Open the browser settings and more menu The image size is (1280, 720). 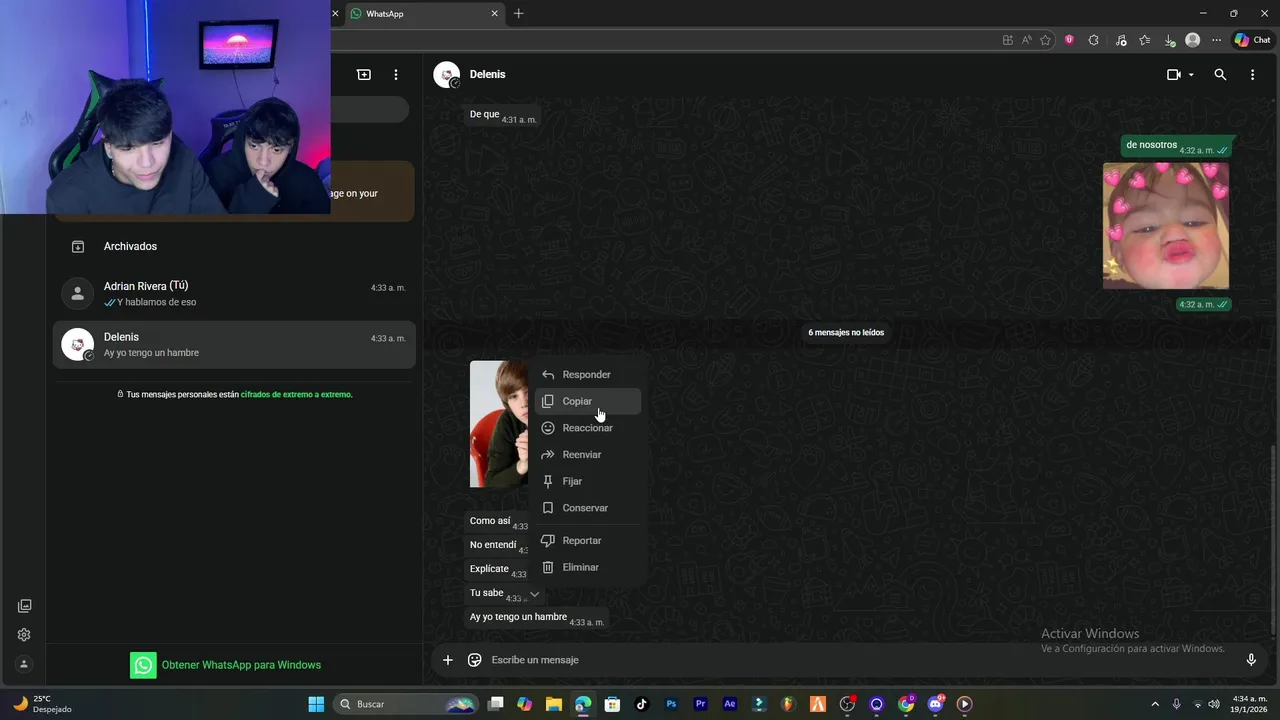pyautogui.click(x=1216, y=40)
